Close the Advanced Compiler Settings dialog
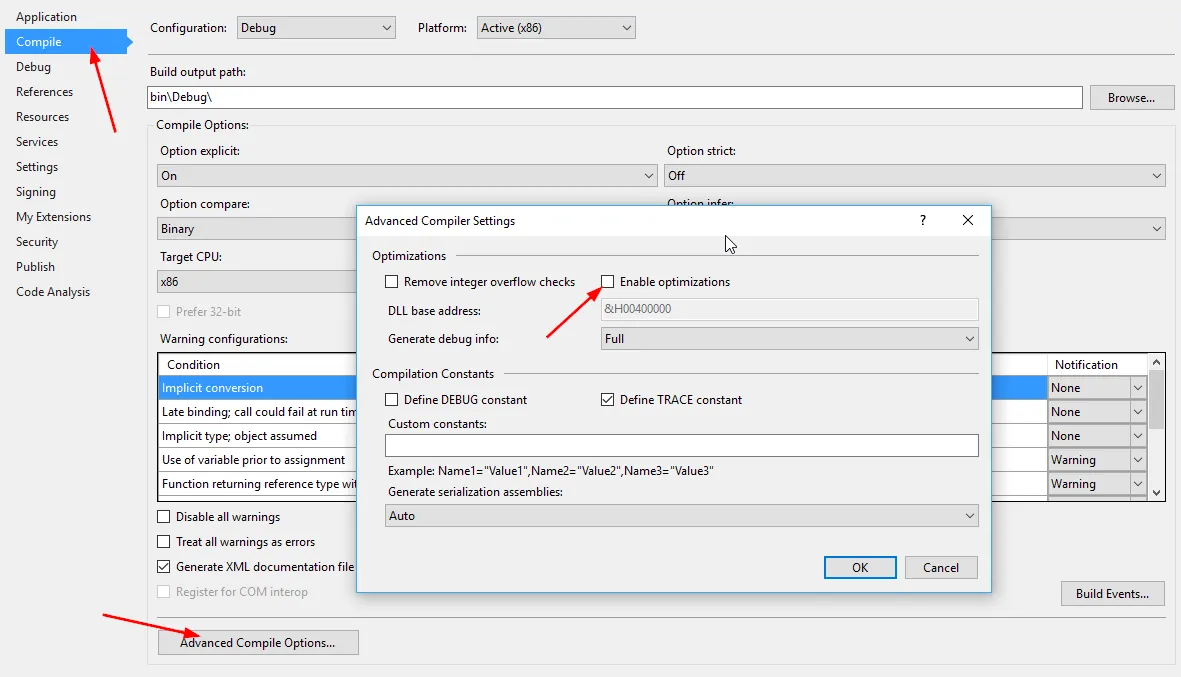 968,220
